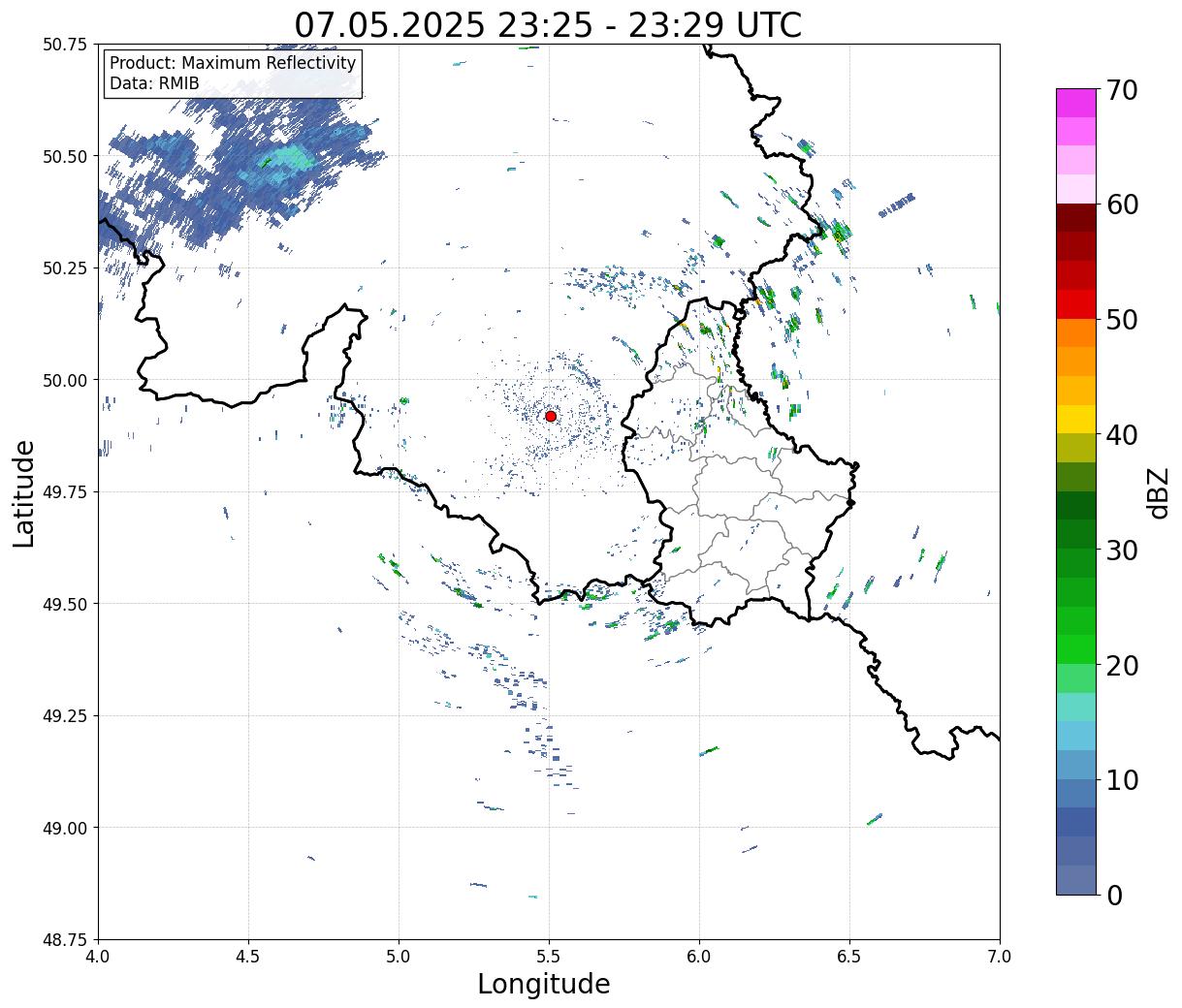
Task: Click the 'Longitude' axis label
Action: pyautogui.click(x=544, y=984)
